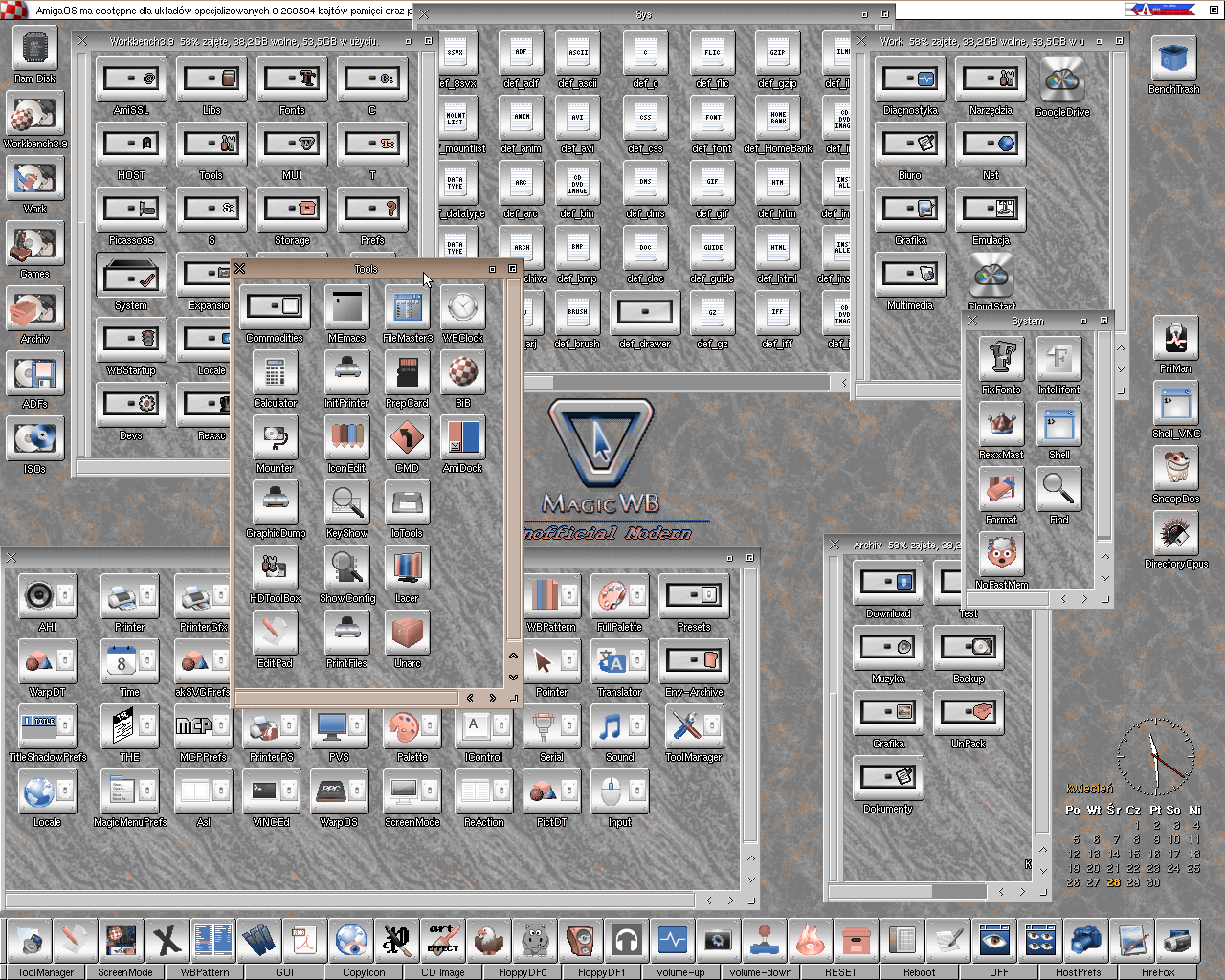This screenshot has width=1225, height=980.
Task: Click the BenchTrash icon
Action: (1173, 59)
